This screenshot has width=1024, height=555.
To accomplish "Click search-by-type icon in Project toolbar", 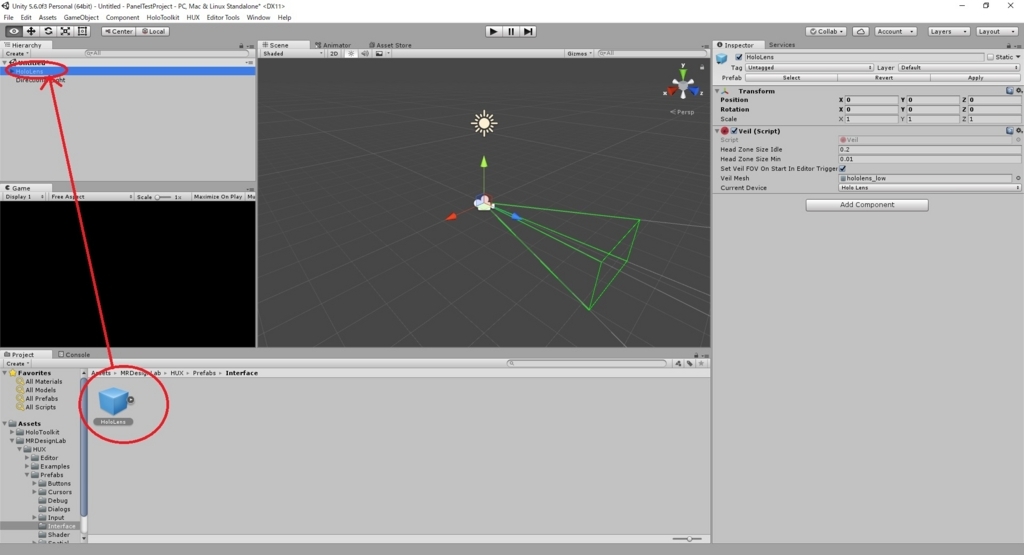I will click(678, 364).
